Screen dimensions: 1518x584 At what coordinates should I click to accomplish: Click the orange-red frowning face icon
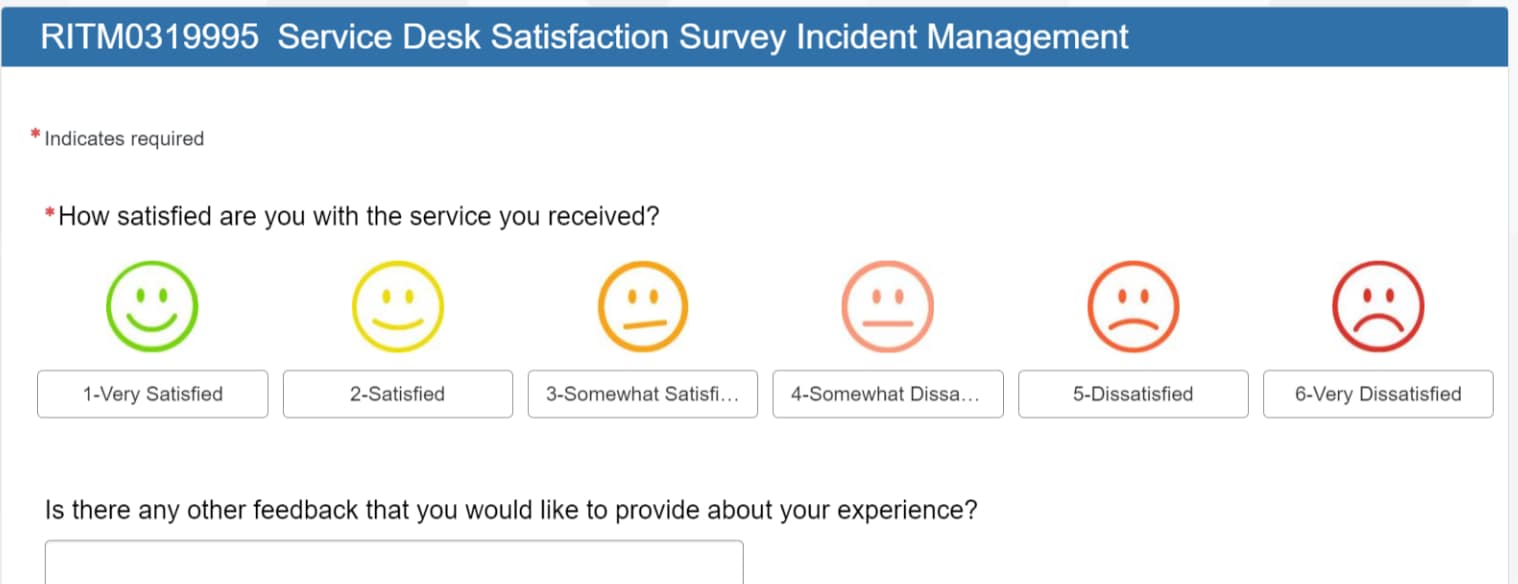(x=1133, y=306)
